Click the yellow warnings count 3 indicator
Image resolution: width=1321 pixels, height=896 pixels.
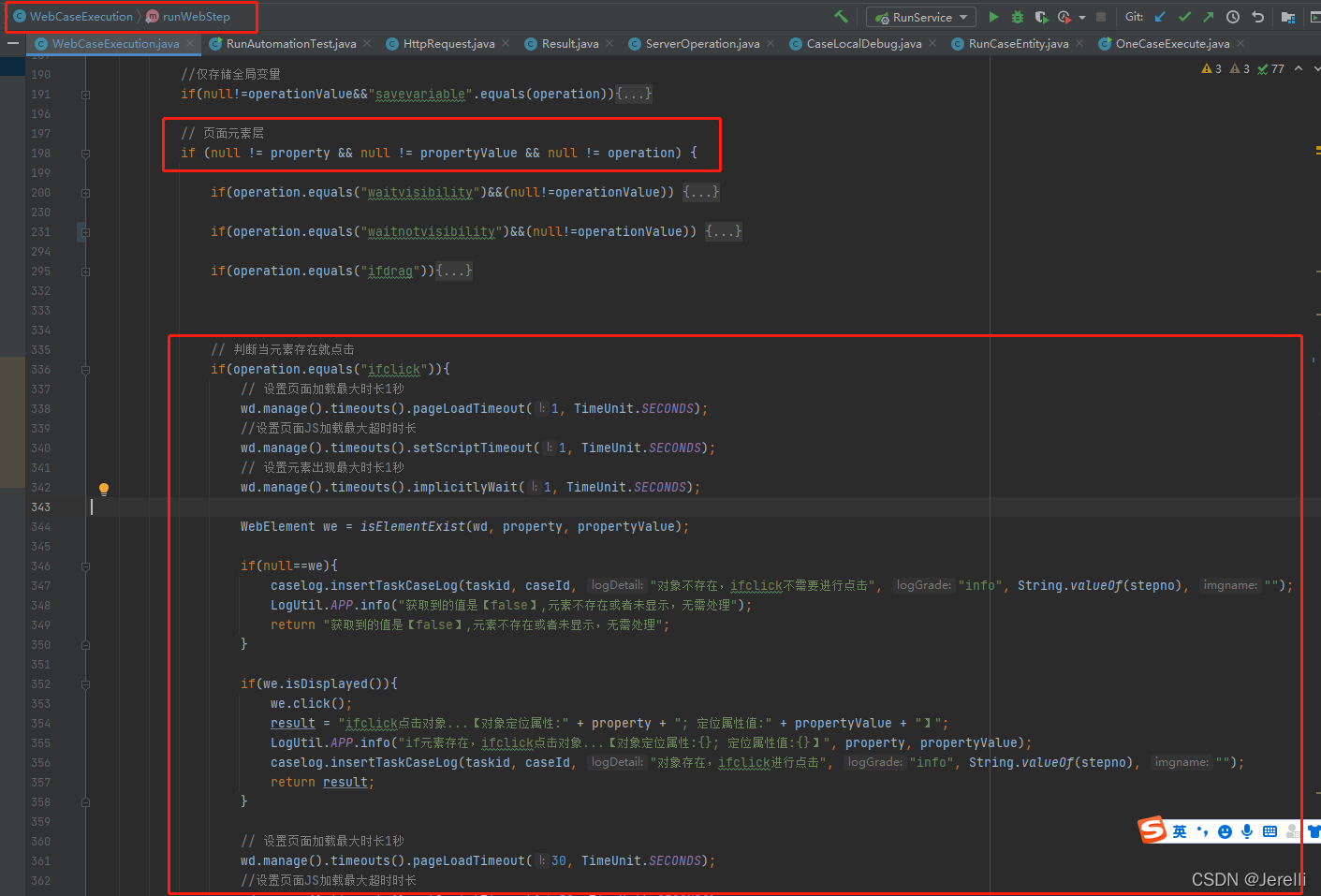pos(1211,69)
